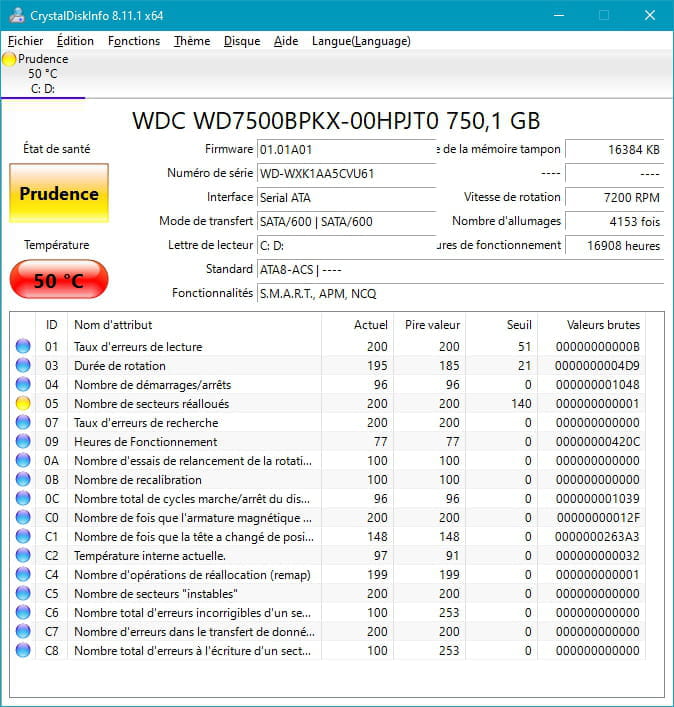Click the Actuel column header
The height and width of the screenshot is (707, 674).
click(358, 325)
